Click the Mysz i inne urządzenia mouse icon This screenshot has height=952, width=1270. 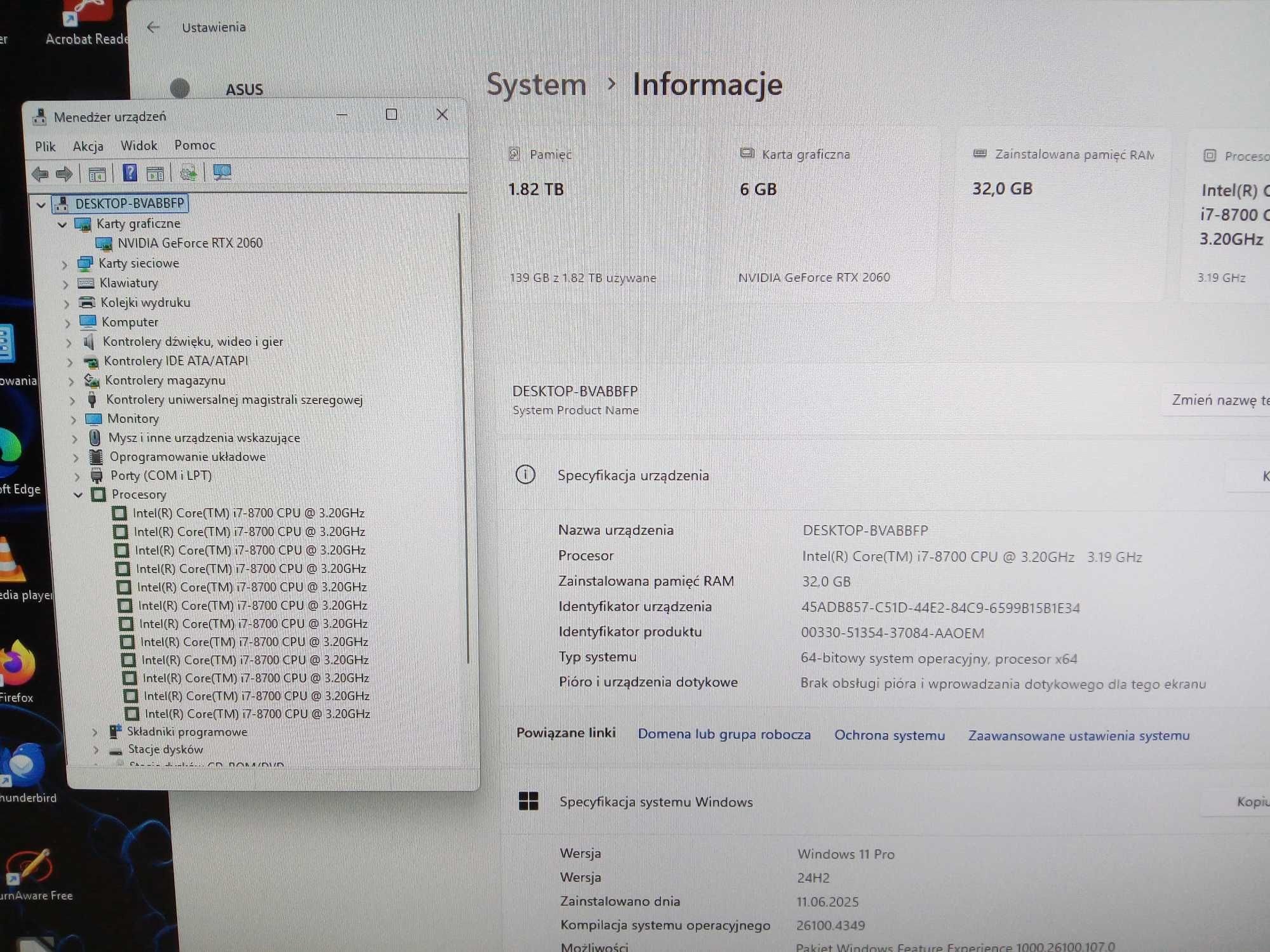click(x=95, y=438)
